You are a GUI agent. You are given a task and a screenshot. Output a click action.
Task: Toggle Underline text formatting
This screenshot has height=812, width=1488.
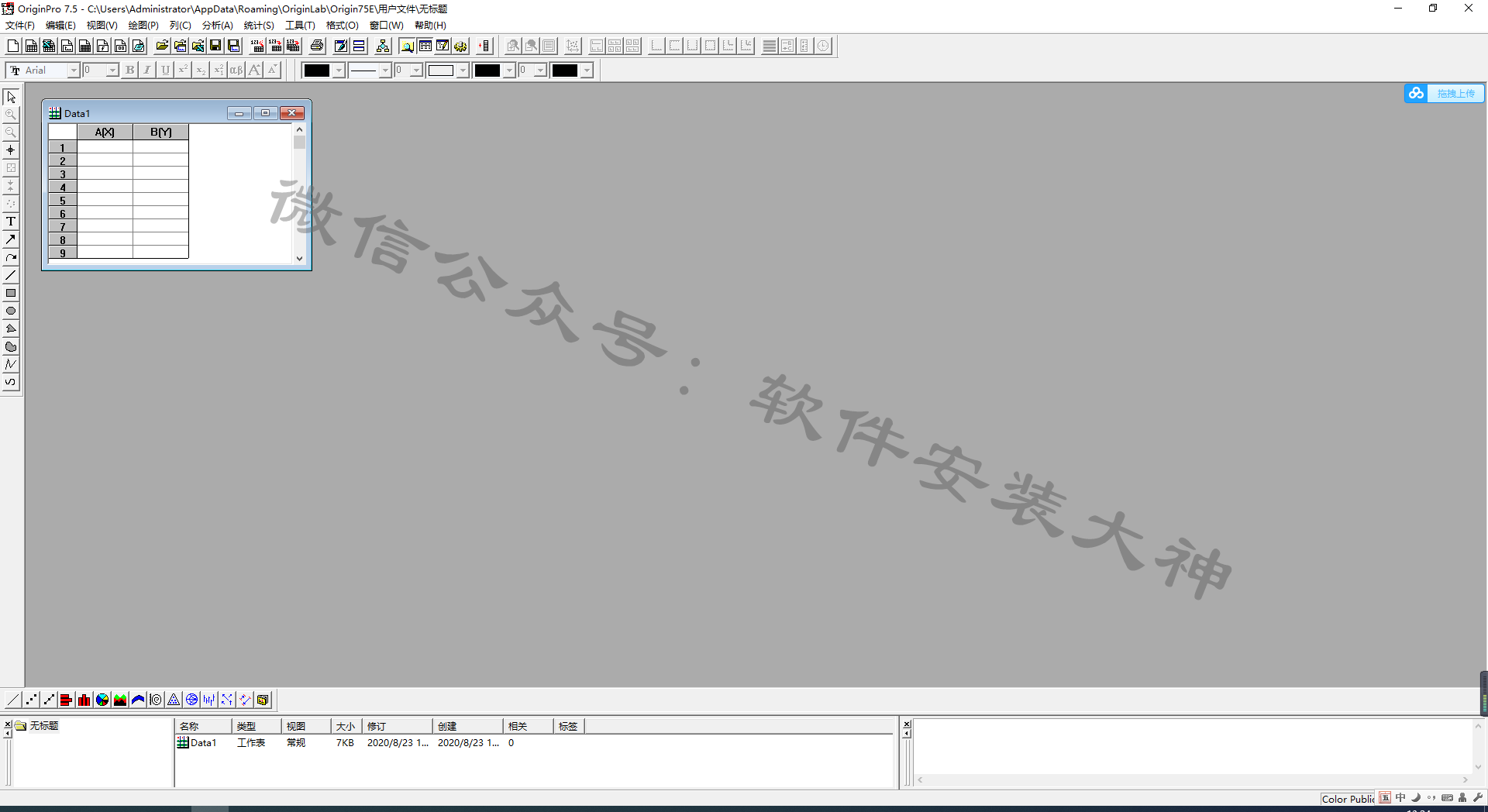coord(165,71)
